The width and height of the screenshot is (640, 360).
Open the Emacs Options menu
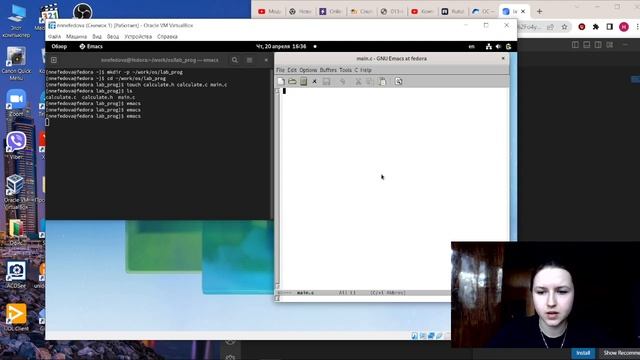tap(308, 70)
